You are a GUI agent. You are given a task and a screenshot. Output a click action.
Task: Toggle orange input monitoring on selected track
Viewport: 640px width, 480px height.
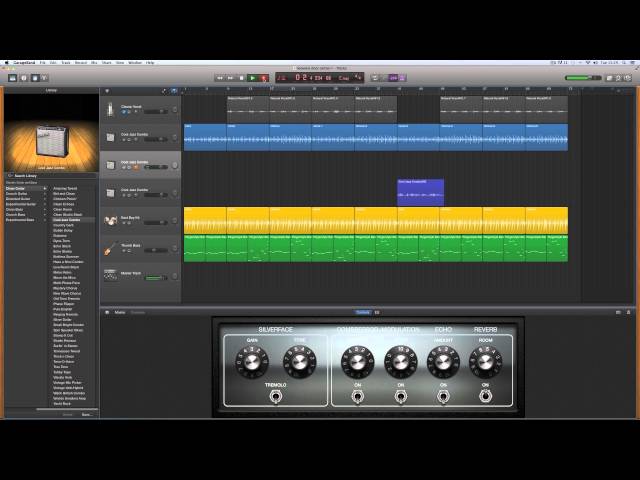point(136,167)
